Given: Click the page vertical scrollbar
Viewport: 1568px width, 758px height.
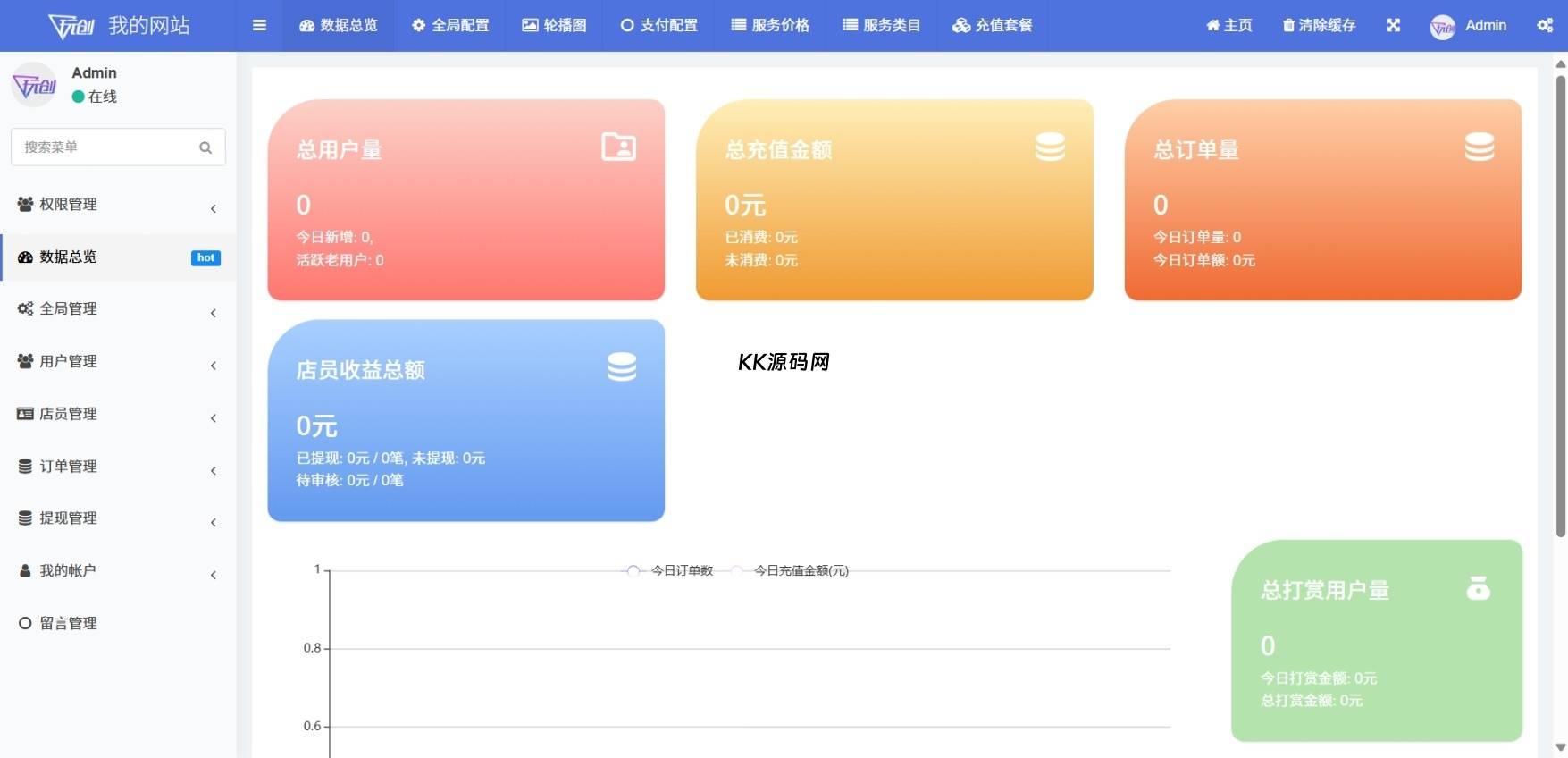Looking at the screenshot, I should (1560, 304).
